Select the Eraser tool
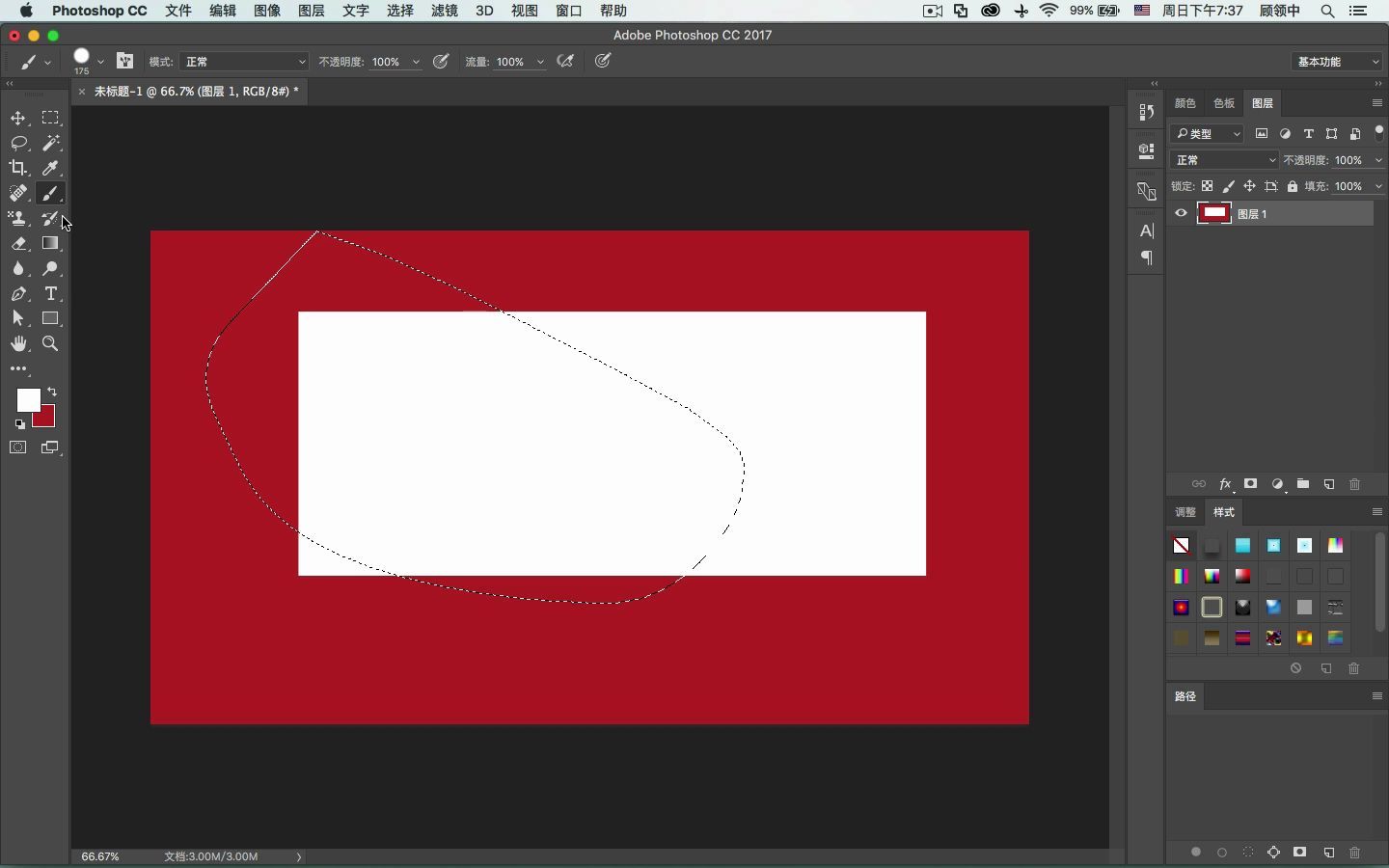The image size is (1389, 868). tap(18, 243)
